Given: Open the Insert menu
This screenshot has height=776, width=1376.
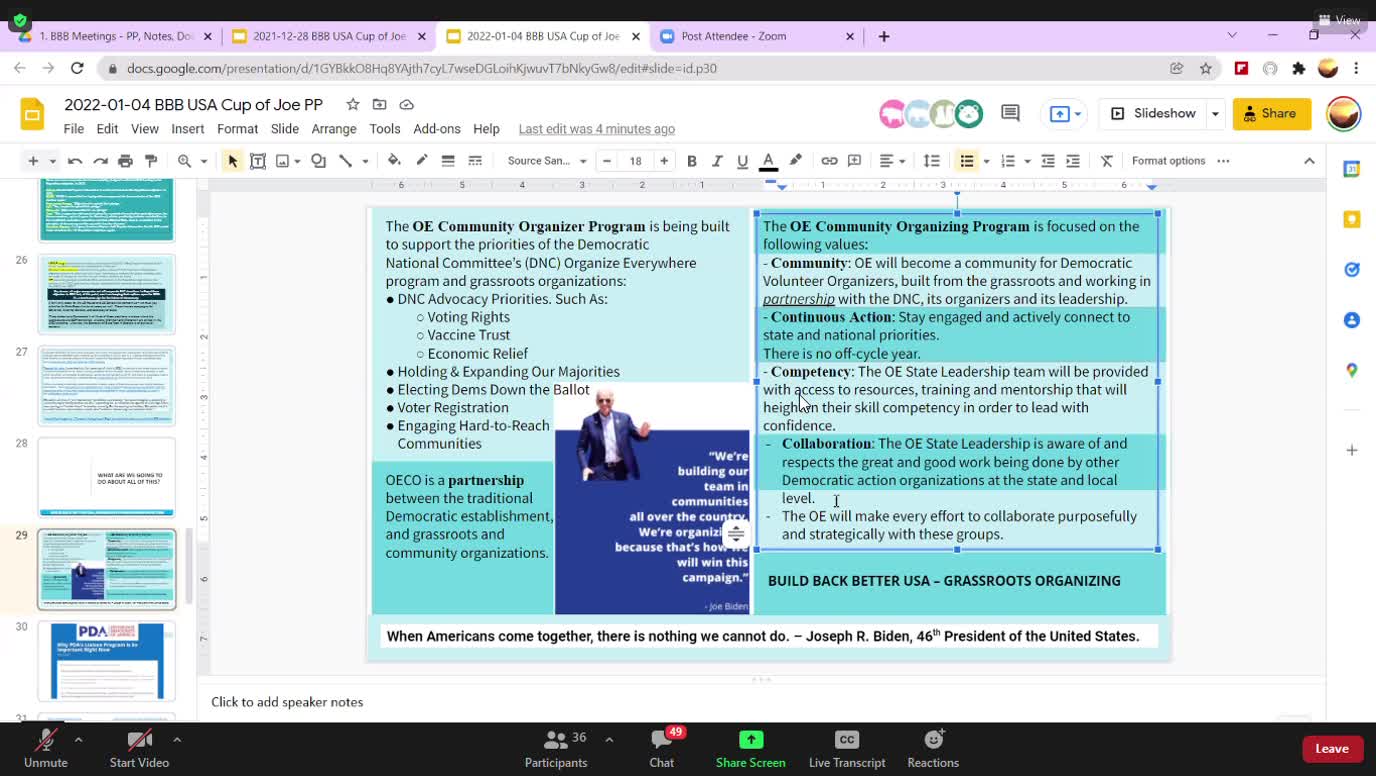Looking at the screenshot, I should [x=188, y=129].
